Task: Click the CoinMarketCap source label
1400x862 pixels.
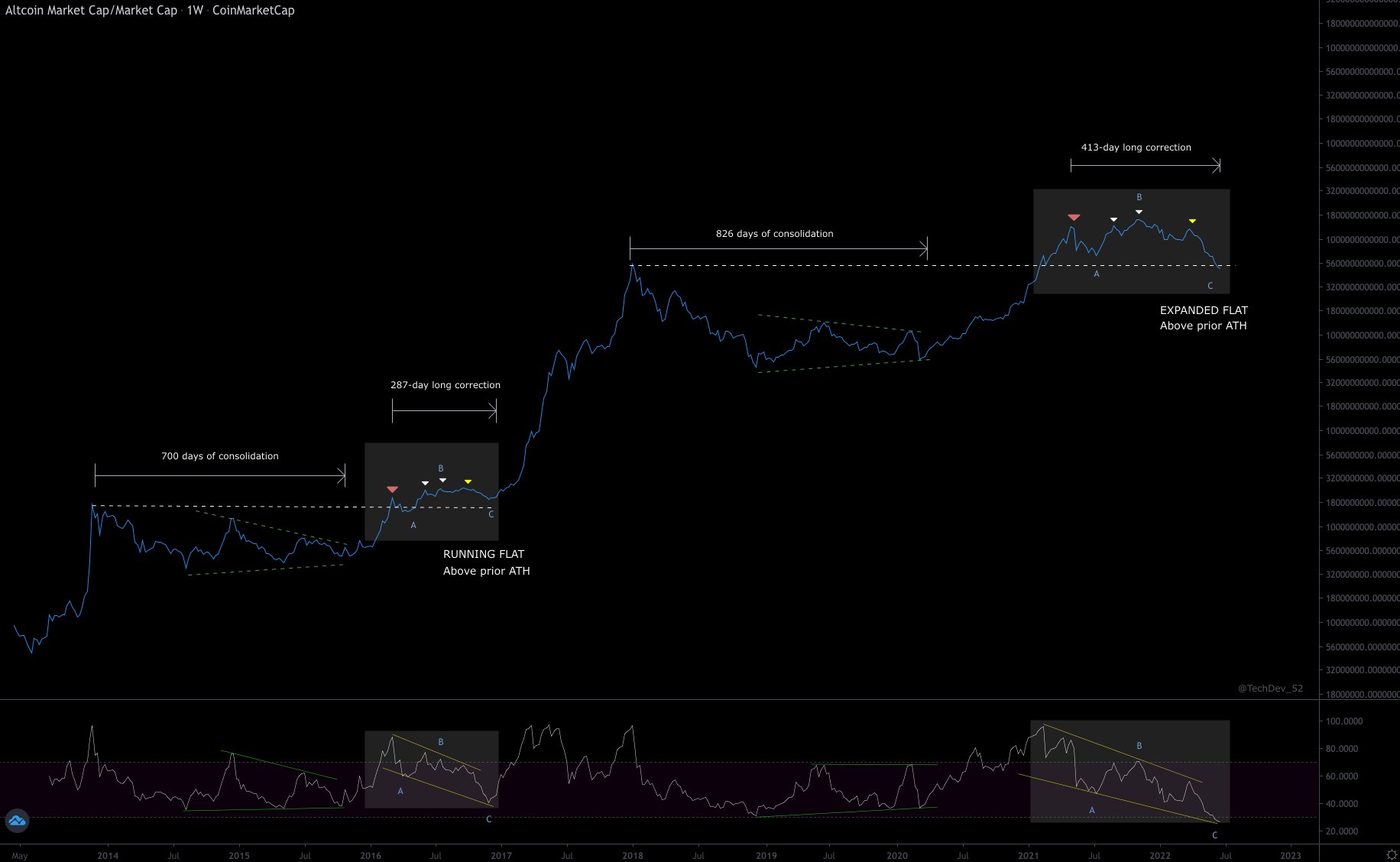Action: click(253, 11)
